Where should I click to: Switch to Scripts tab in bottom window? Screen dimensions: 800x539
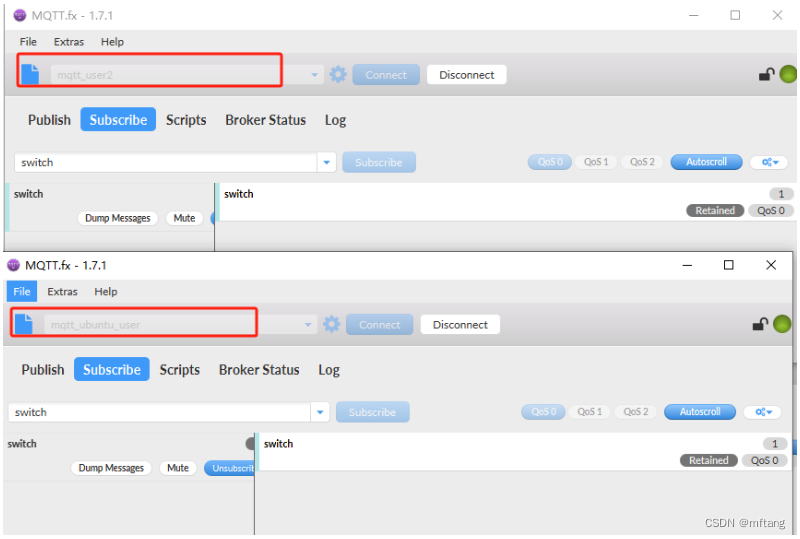coord(180,370)
